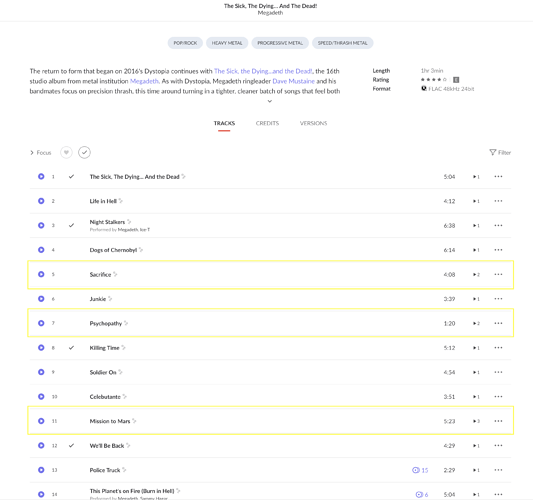This screenshot has width=533, height=500.
Task: Show versions of Junkie
Action: pyautogui.click(x=476, y=299)
